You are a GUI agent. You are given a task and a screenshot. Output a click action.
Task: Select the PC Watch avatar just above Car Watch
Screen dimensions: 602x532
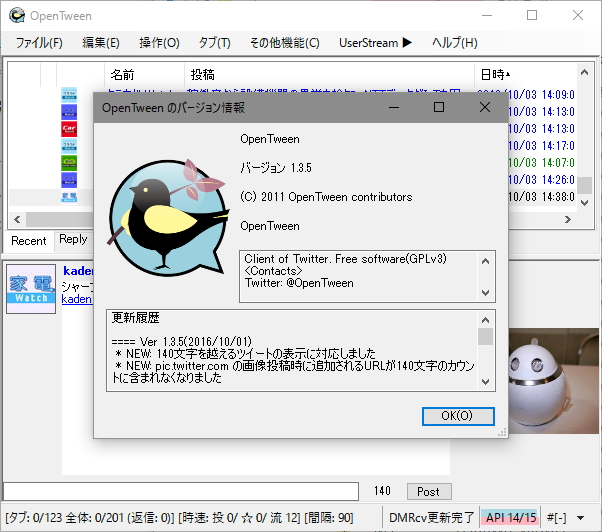click(x=69, y=112)
